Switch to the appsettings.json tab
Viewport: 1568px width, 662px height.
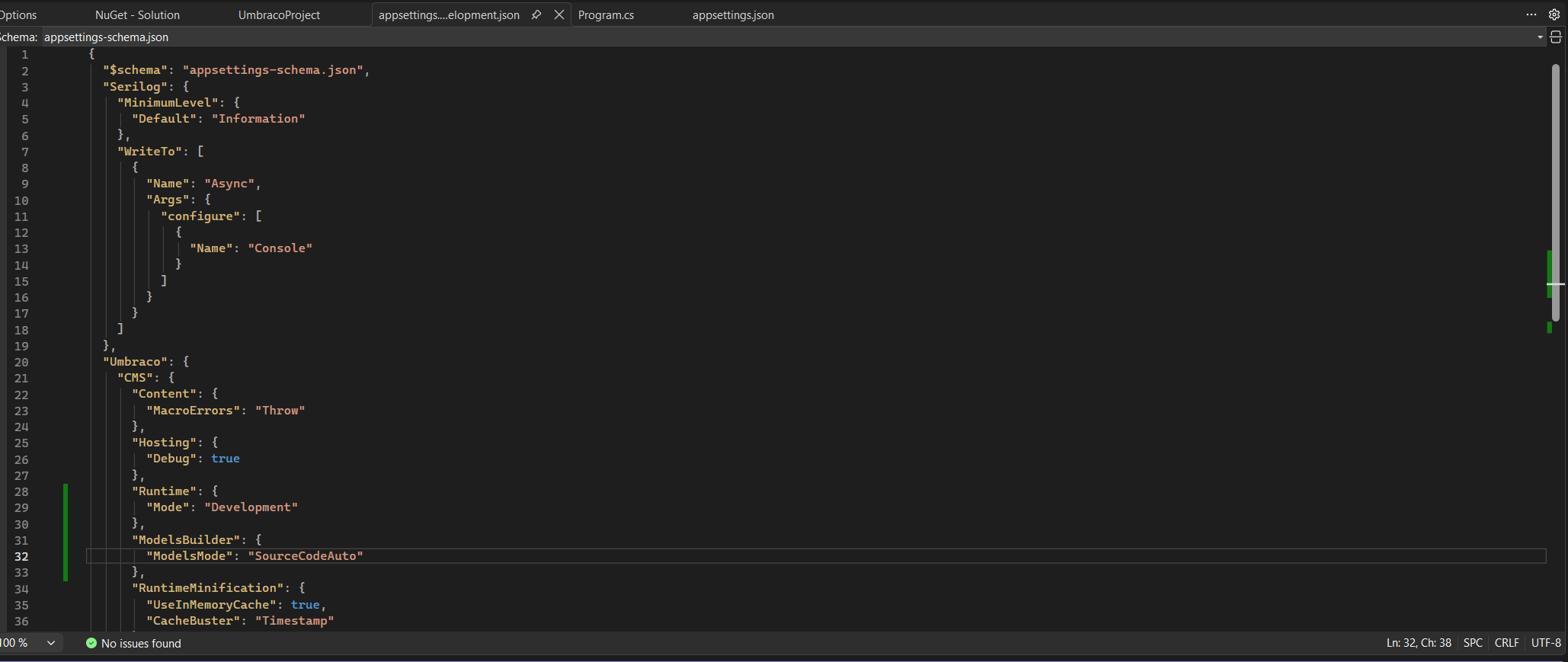click(733, 15)
